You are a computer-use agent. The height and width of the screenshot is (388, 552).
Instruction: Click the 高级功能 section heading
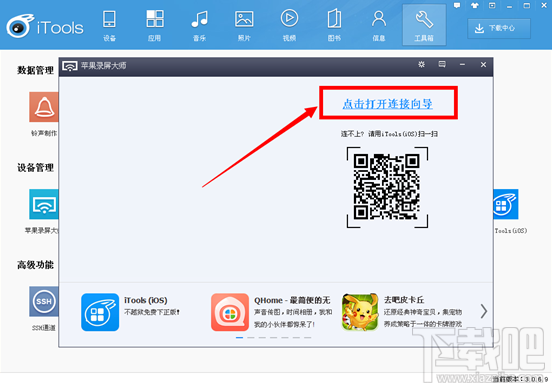click(x=36, y=264)
